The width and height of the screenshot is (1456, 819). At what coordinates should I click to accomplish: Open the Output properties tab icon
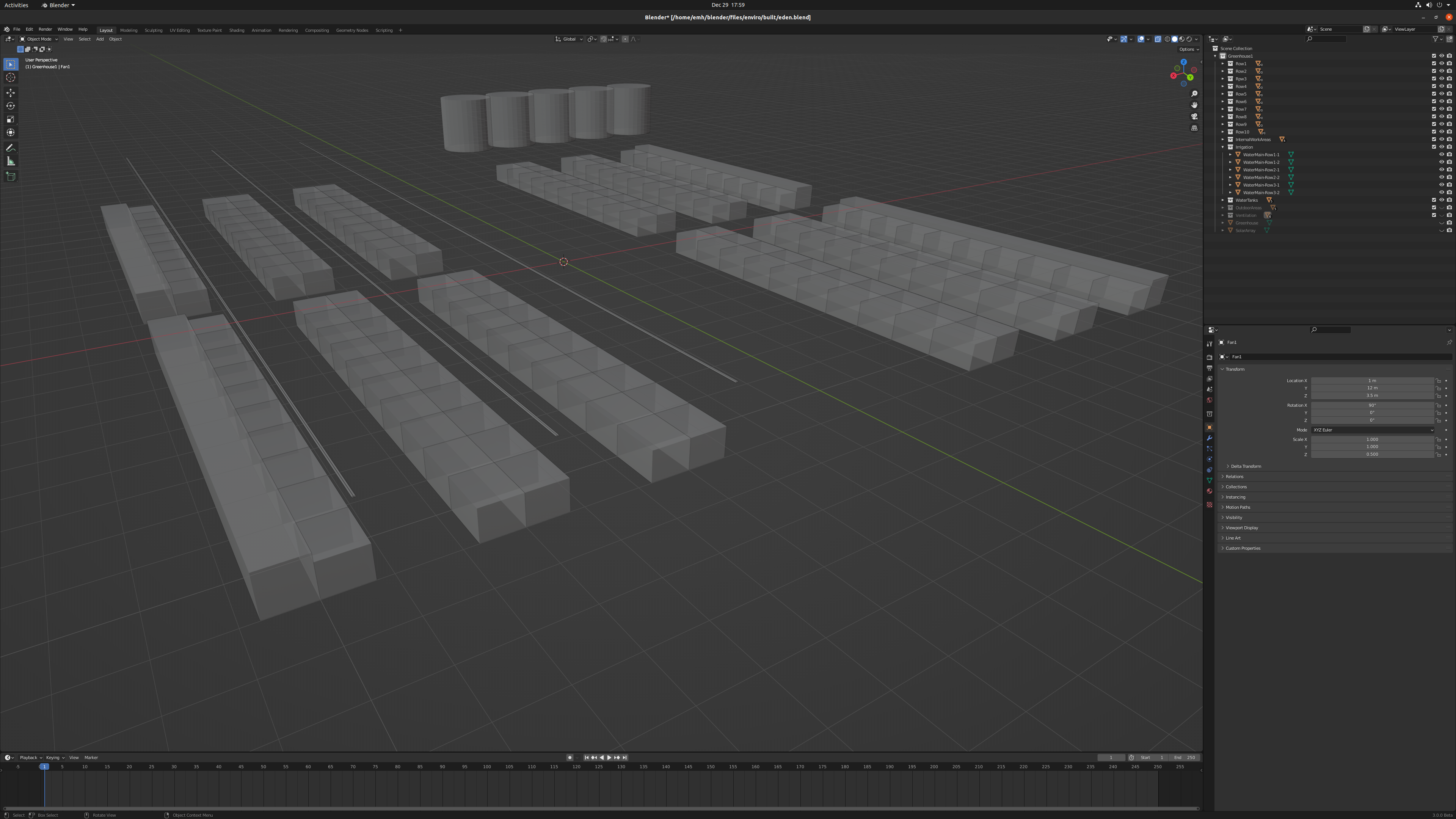pos(1209,368)
